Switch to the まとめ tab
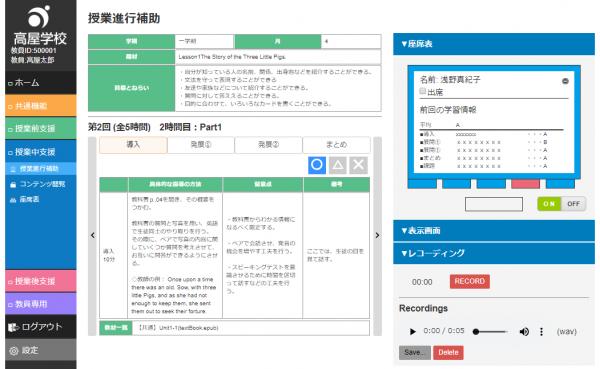 [336, 145]
